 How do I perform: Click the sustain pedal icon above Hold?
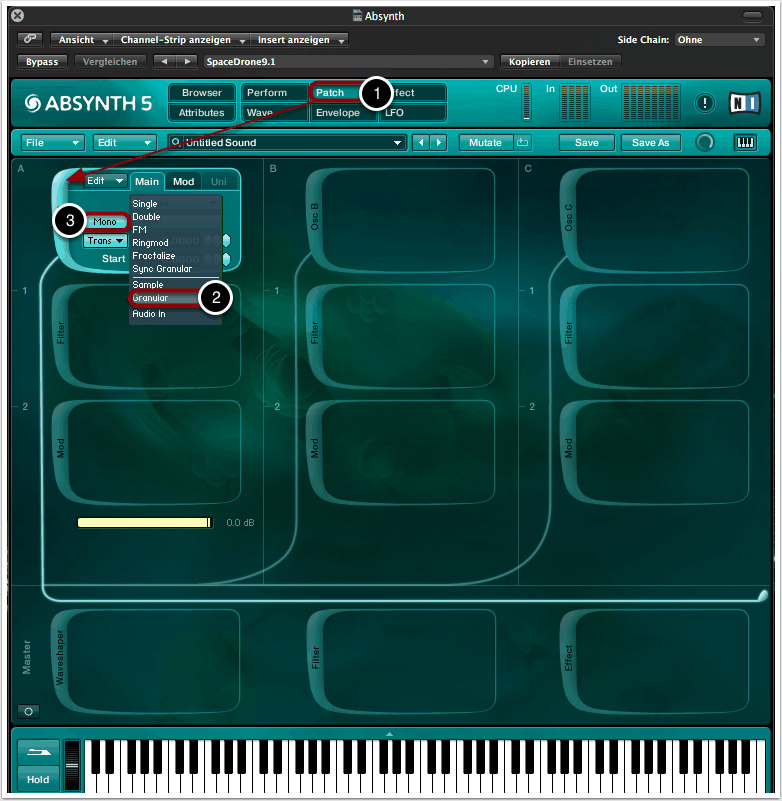pos(37,752)
